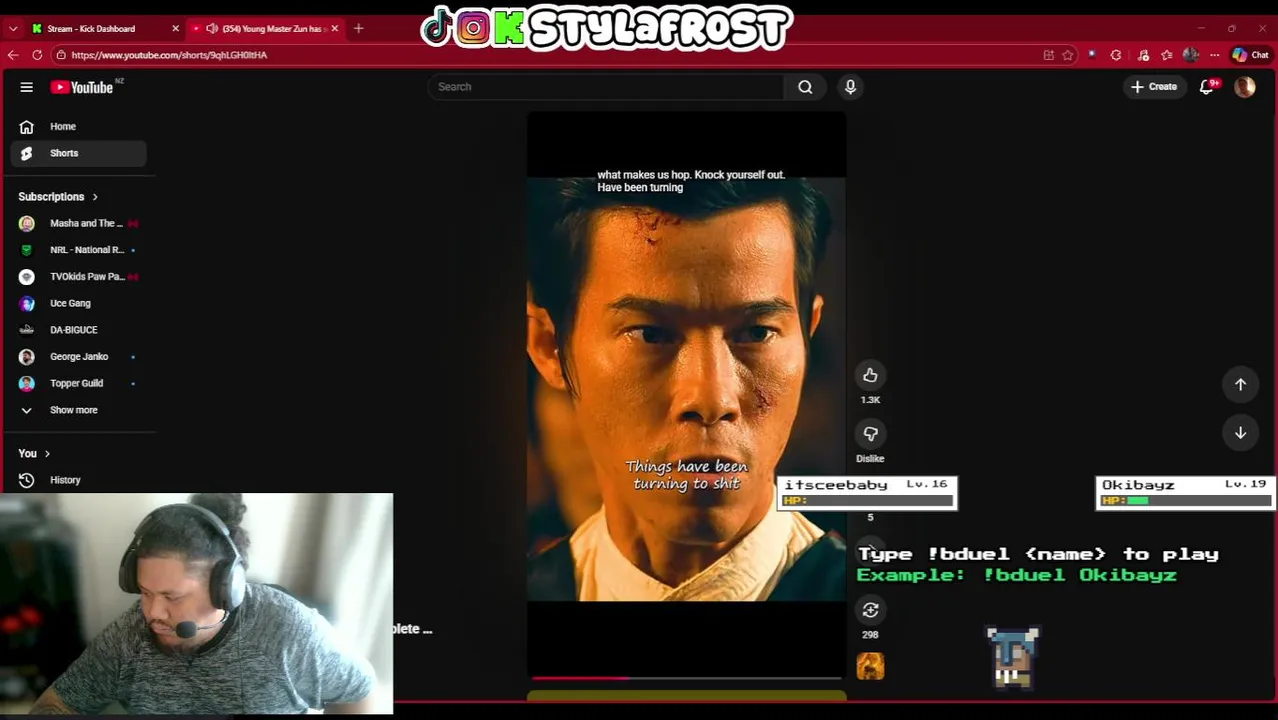Open the YouTube hamburger guide menu
Image resolution: width=1278 pixels, height=720 pixels.
click(27, 87)
